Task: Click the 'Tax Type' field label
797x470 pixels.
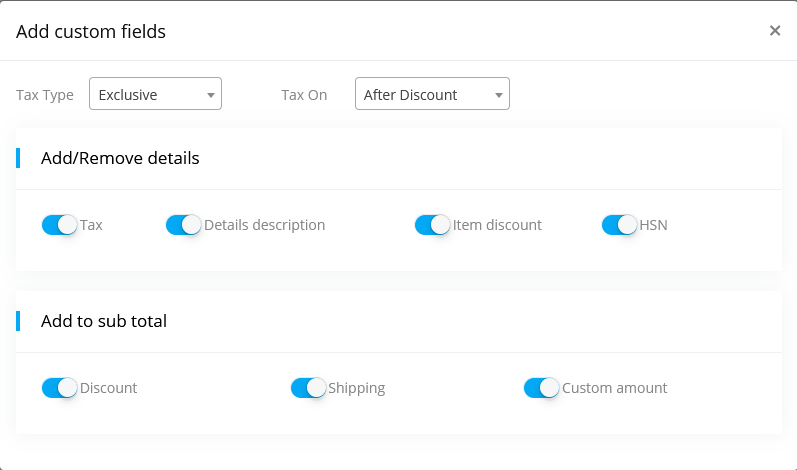Action: pyautogui.click(x=45, y=95)
